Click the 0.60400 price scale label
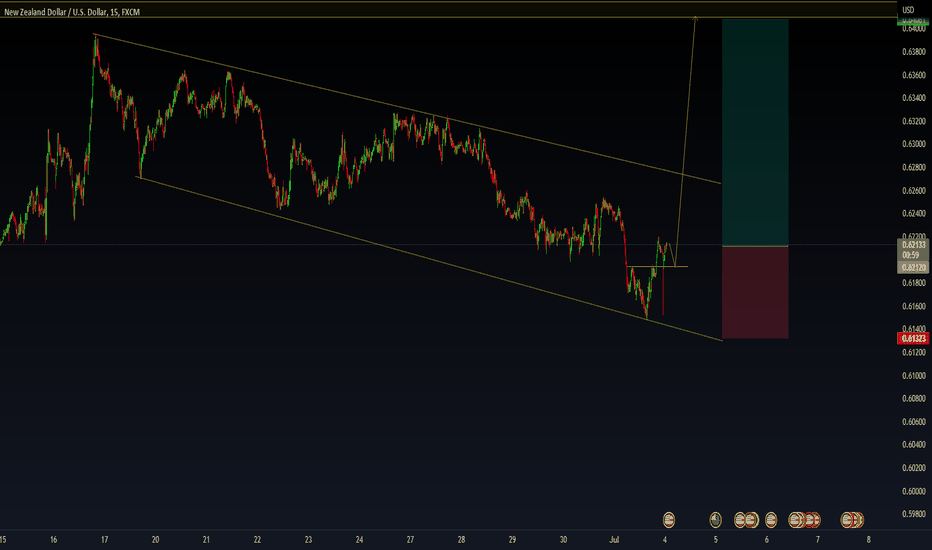The width and height of the screenshot is (932, 550). 914,445
